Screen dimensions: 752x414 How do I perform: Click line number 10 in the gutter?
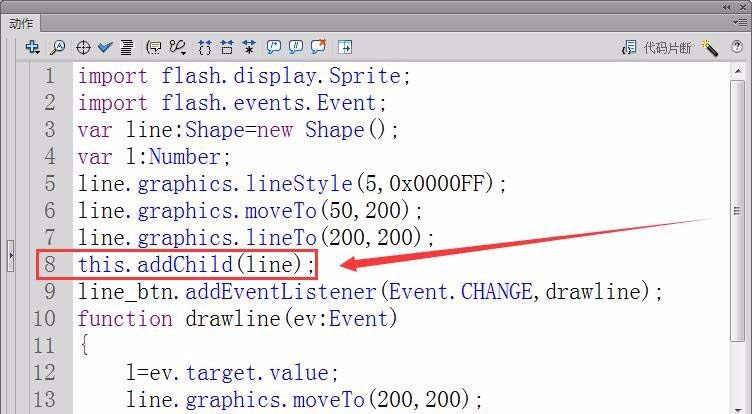45,318
